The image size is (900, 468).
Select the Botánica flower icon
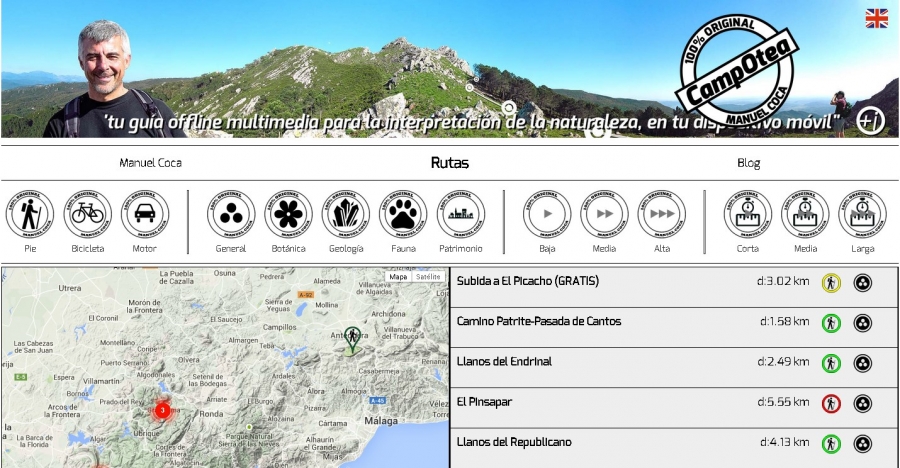coord(288,214)
